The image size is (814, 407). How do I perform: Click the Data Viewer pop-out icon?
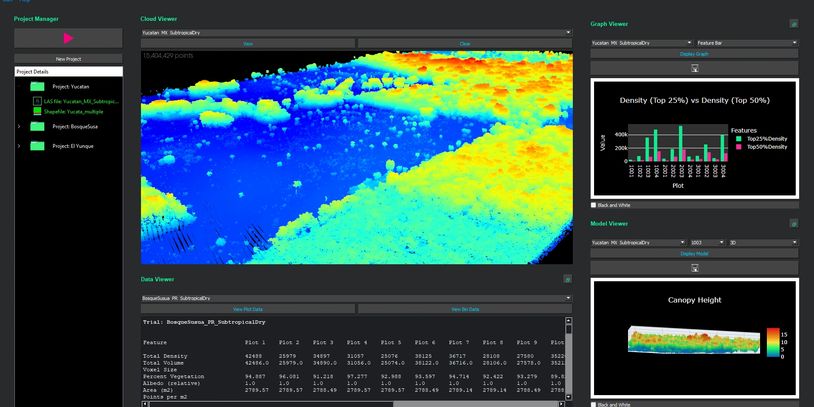[568, 279]
